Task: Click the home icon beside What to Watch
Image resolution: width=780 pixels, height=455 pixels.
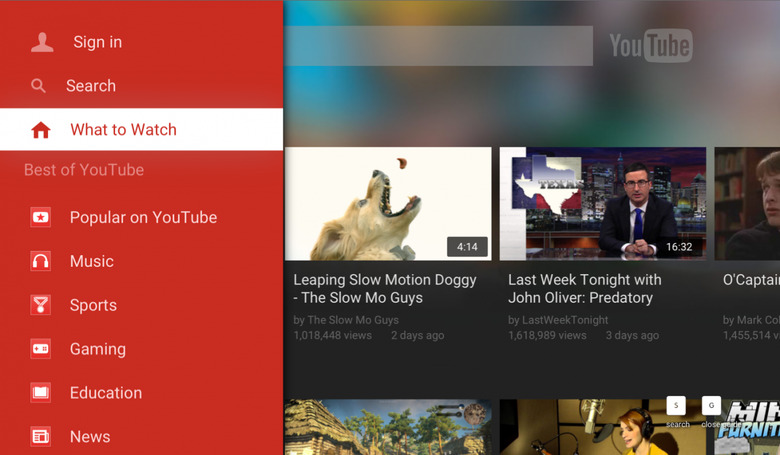Action: pos(41,130)
